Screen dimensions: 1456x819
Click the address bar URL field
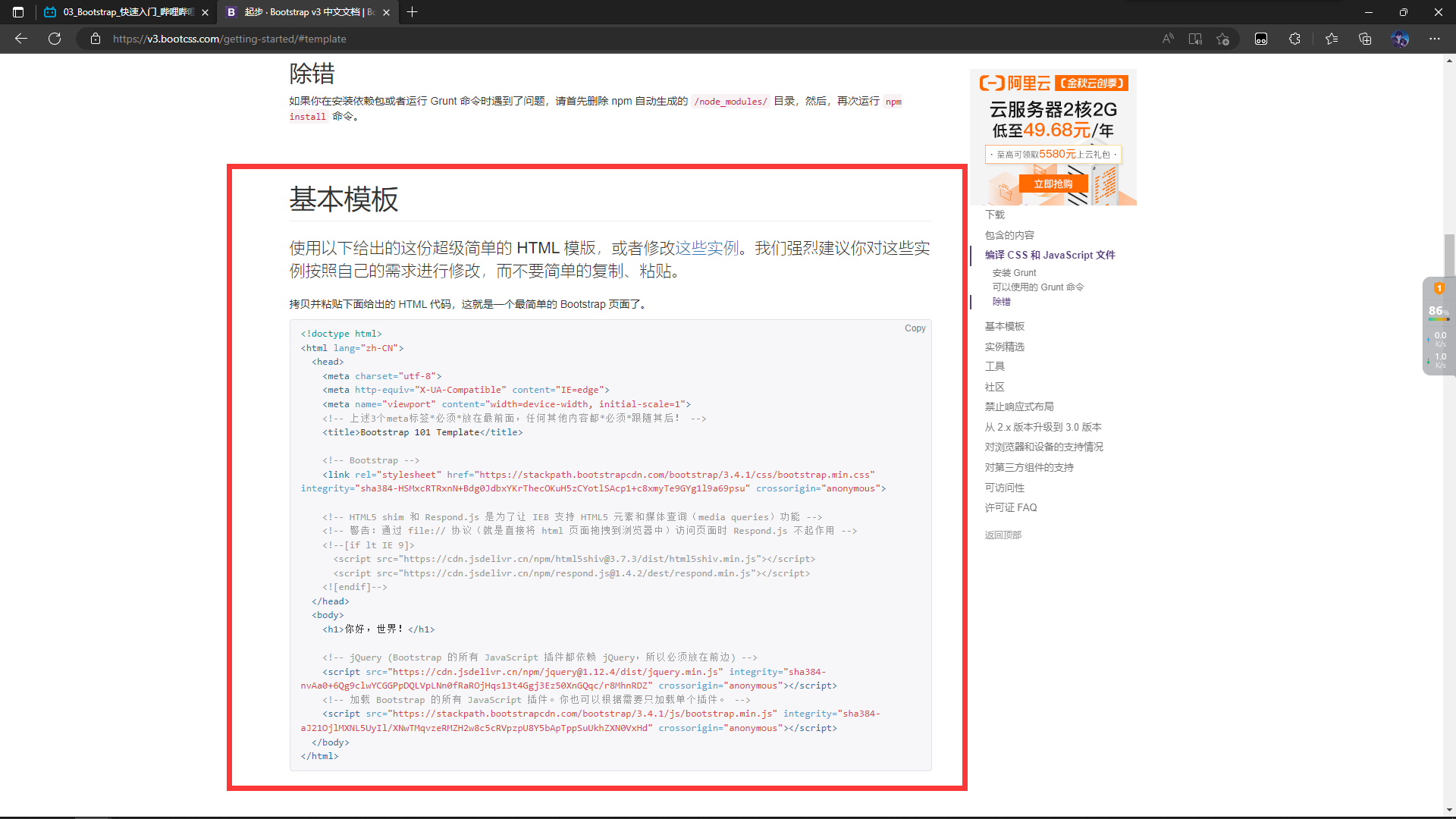[531, 39]
